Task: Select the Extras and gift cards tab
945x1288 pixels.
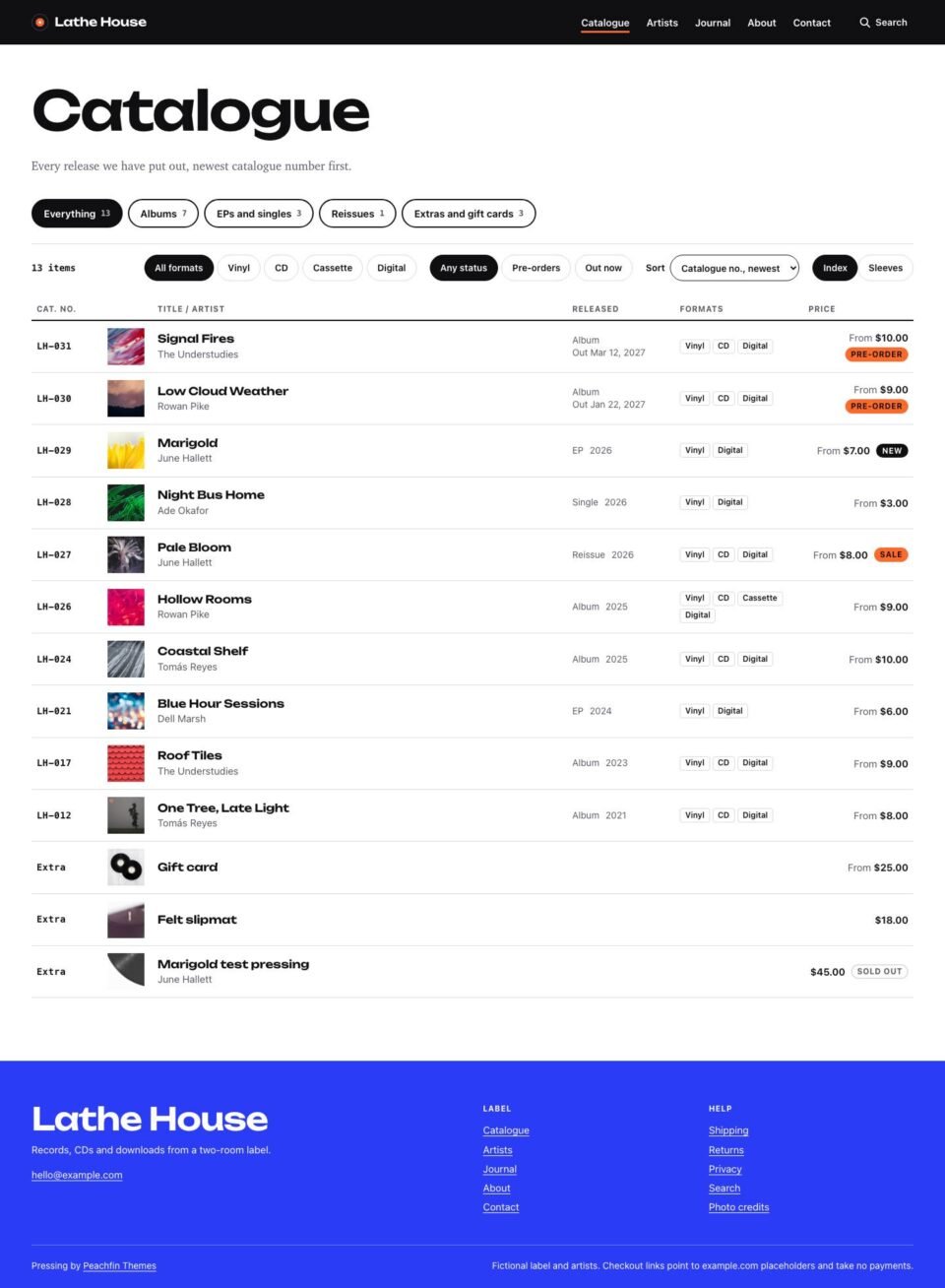Action: click(x=469, y=214)
